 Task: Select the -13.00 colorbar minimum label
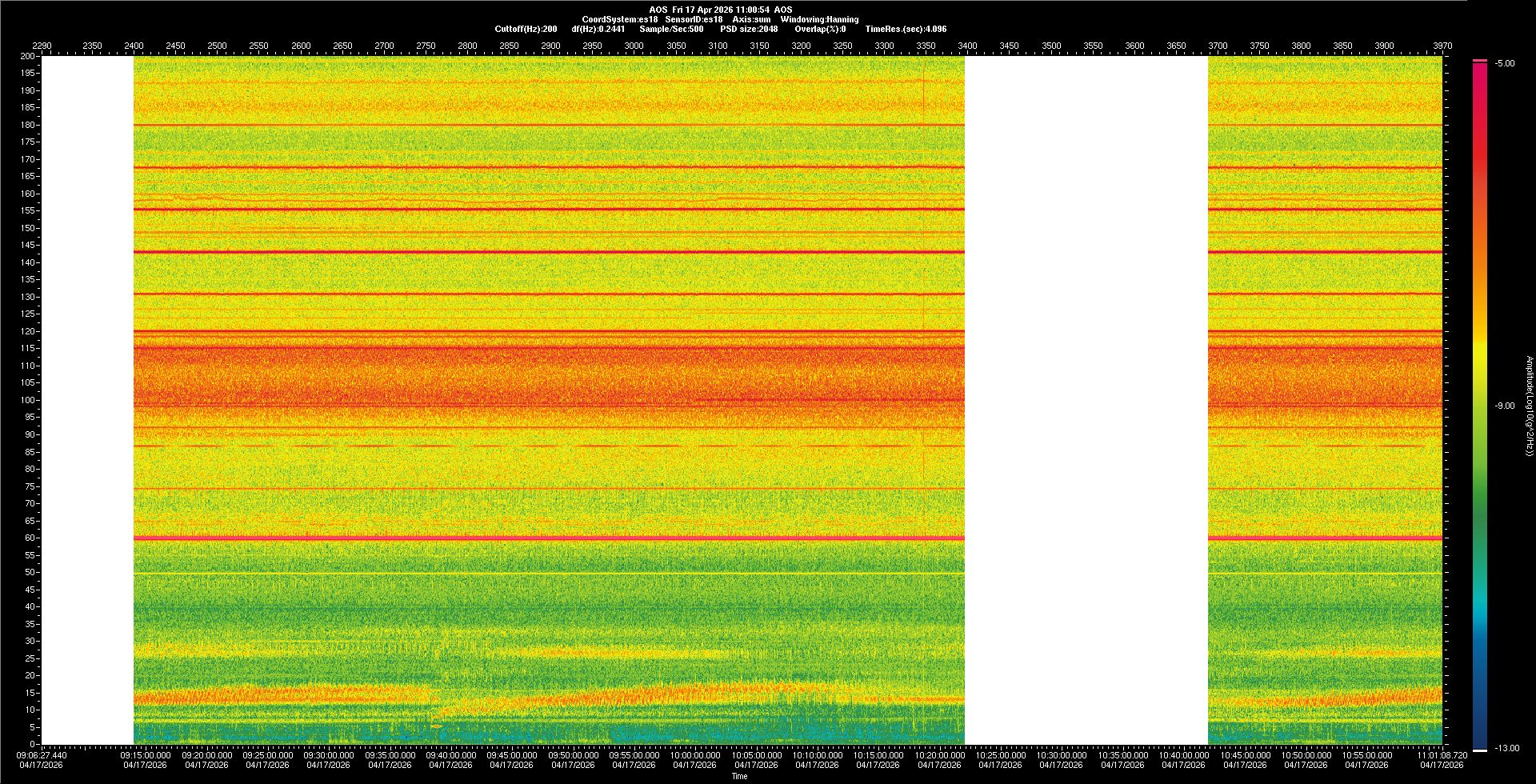(x=1506, y=748)
